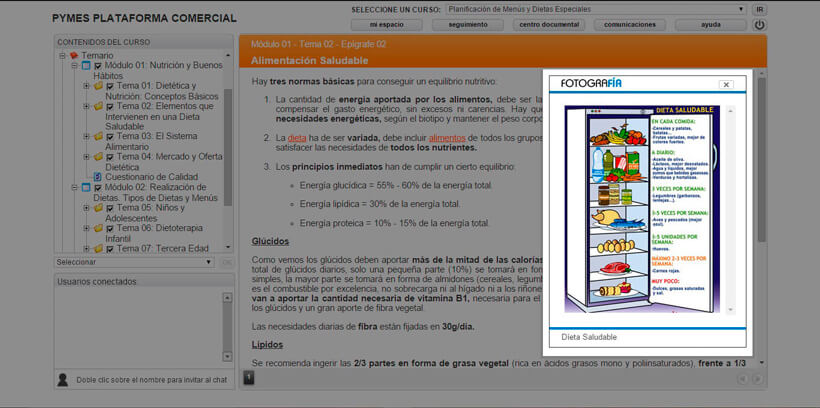Click the power logout icon
The width and height of the screenshot is (820, 408).
pyautogui.click(x=759, y=25)
